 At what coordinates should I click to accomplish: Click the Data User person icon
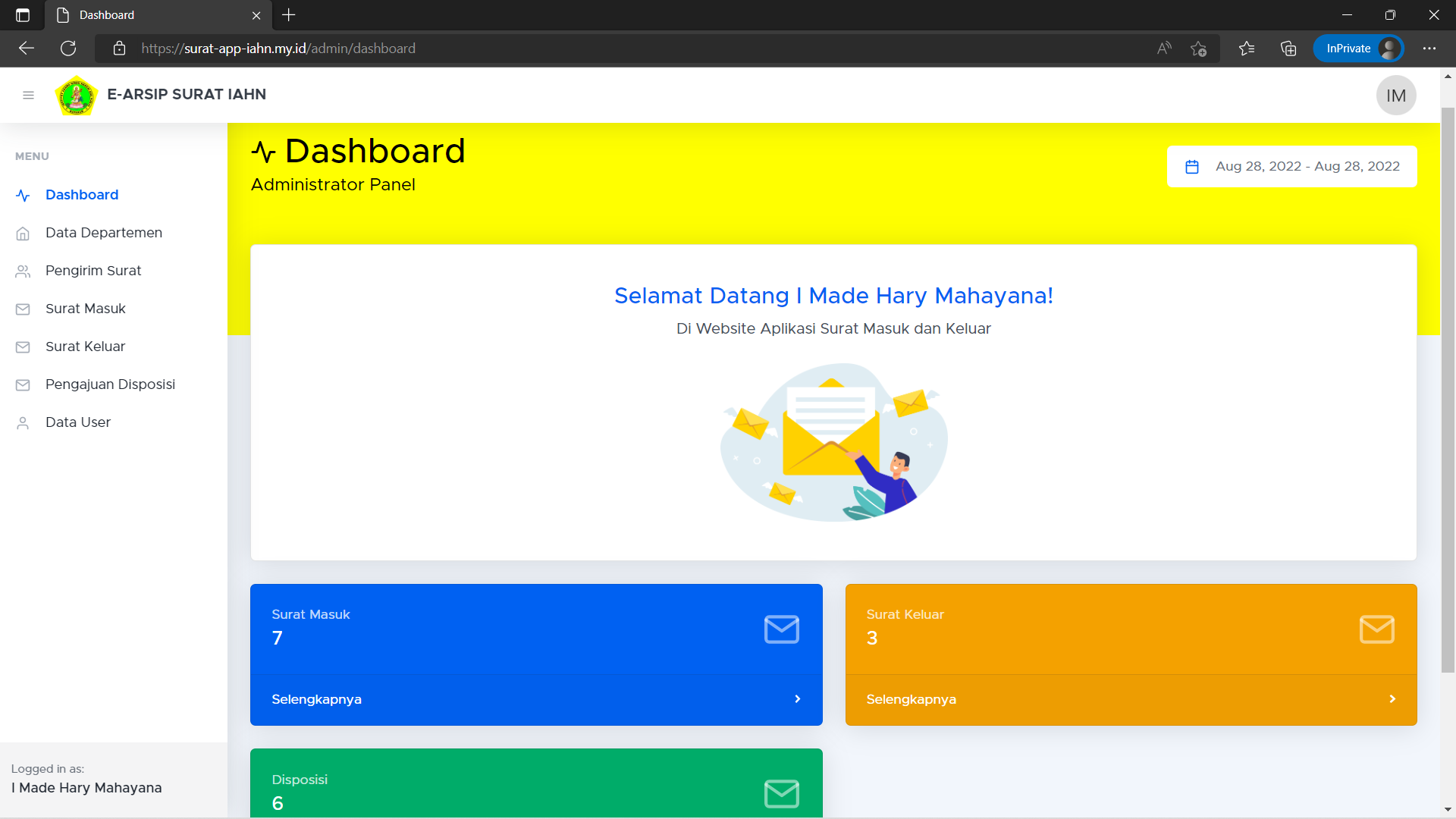(x=23, y=423)
